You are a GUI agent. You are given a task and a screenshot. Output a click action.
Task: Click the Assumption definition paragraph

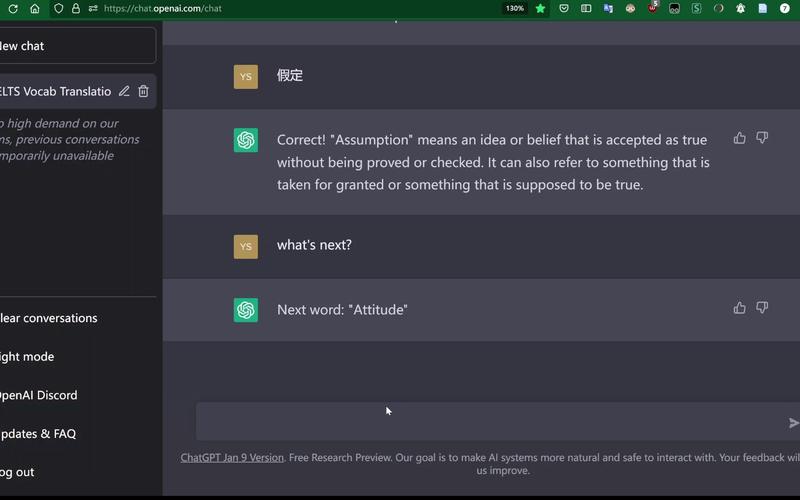tap(493, 162)
